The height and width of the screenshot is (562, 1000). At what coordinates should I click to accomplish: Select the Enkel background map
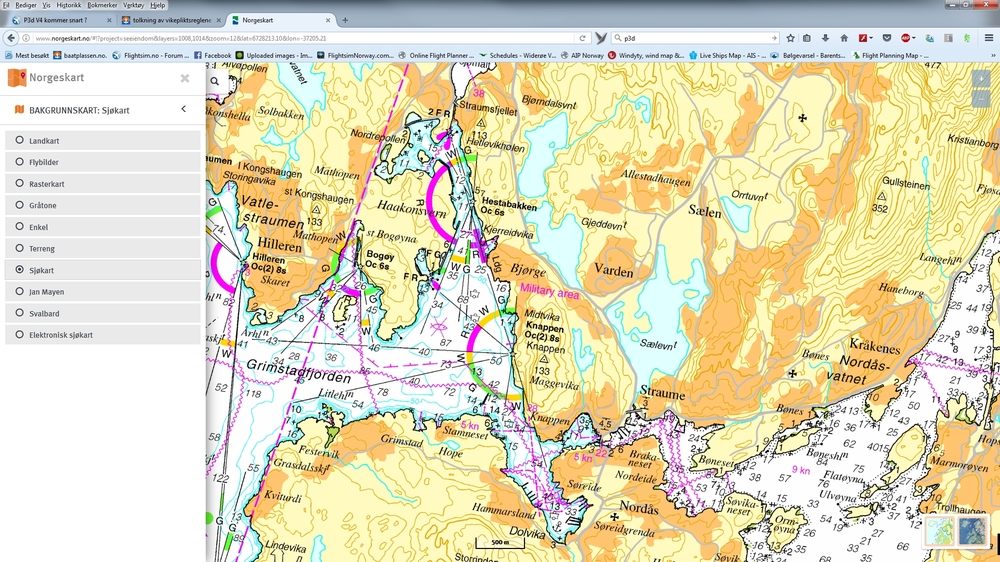[103, 226]
